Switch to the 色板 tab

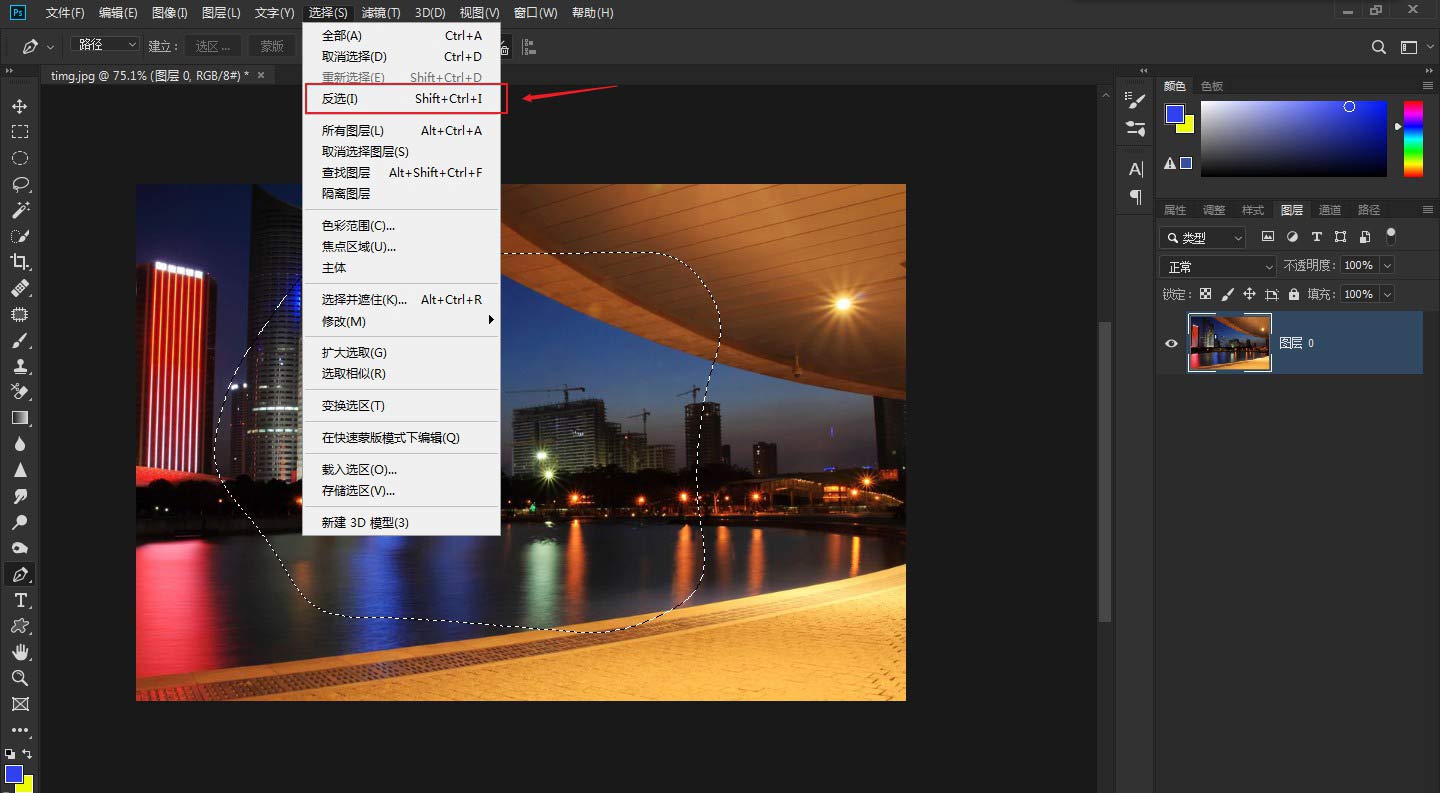tap(1212, 86)
